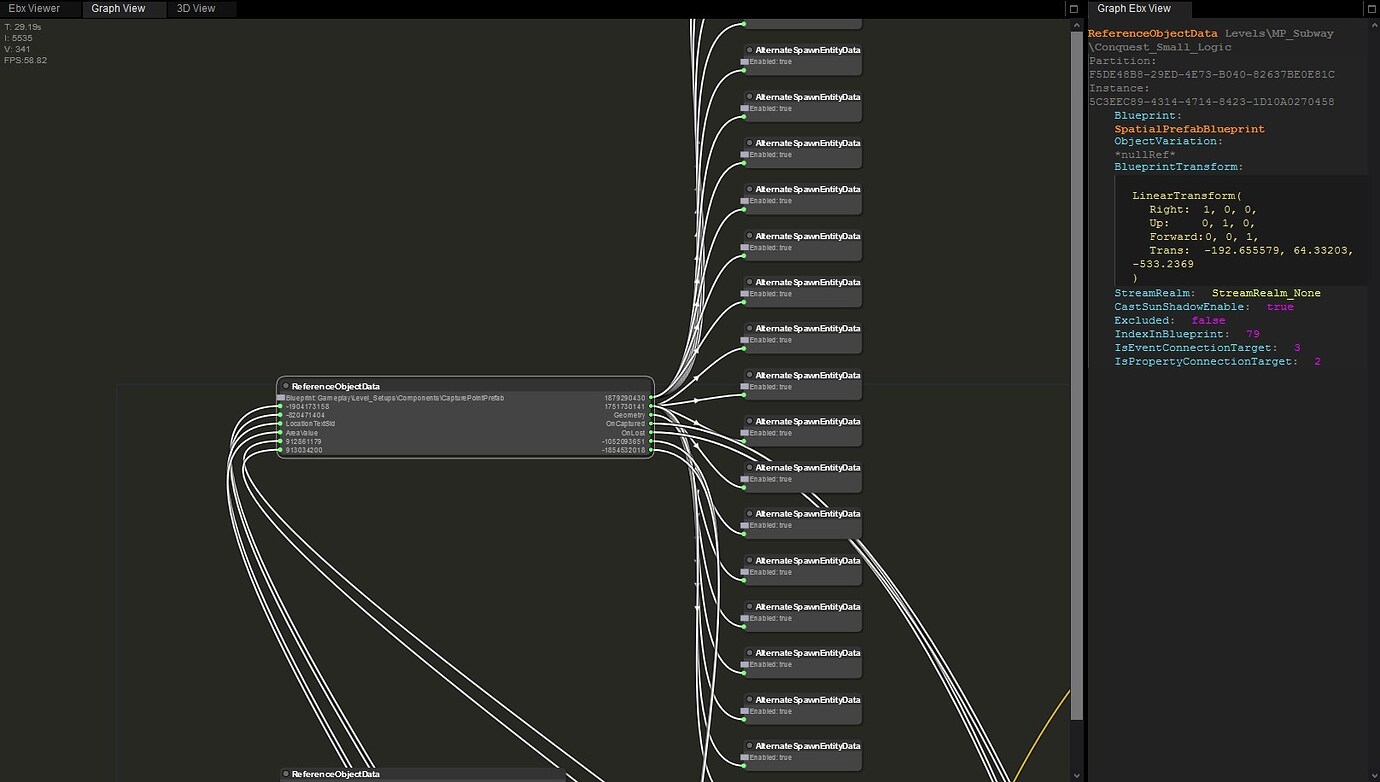Click the 1879290430 output port
This screenshot has width=1380, height=782.
[651, 398]
